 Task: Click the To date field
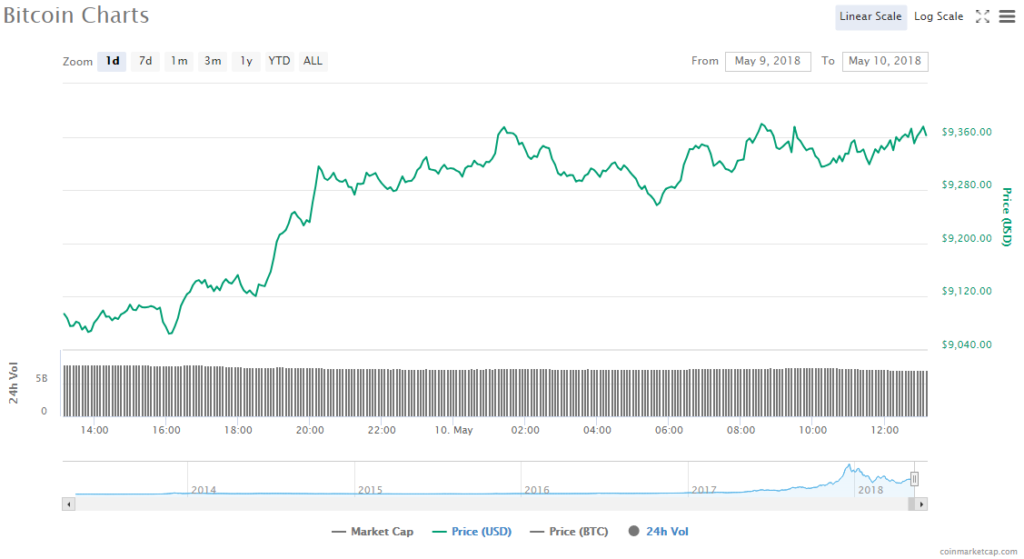(x=885, y=61)
